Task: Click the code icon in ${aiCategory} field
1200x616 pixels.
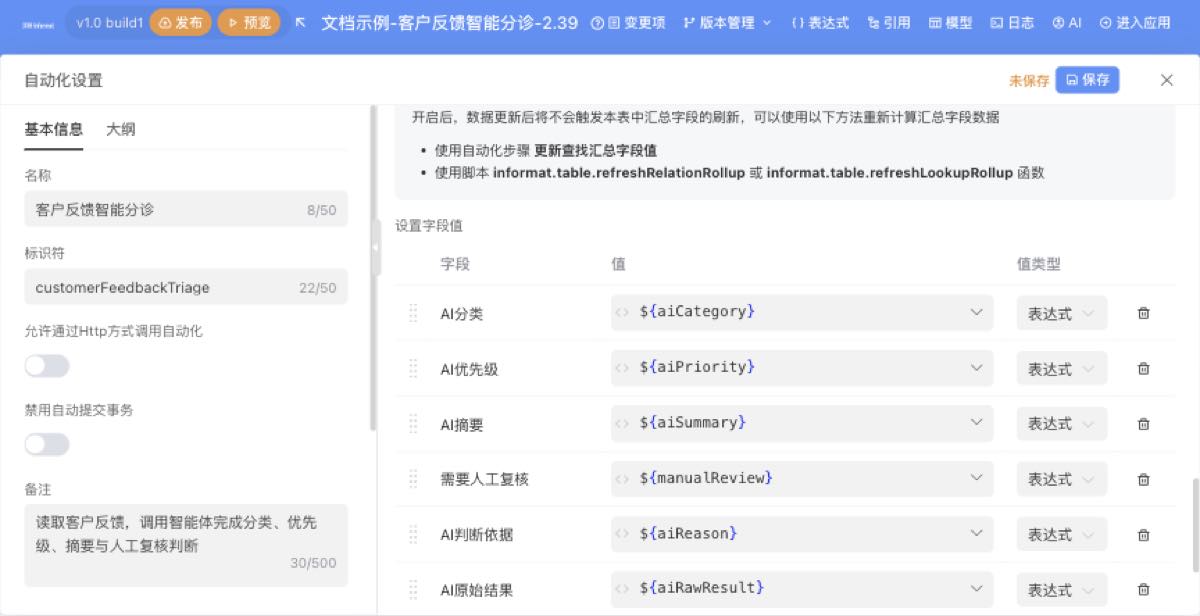Action: (622, 312)
